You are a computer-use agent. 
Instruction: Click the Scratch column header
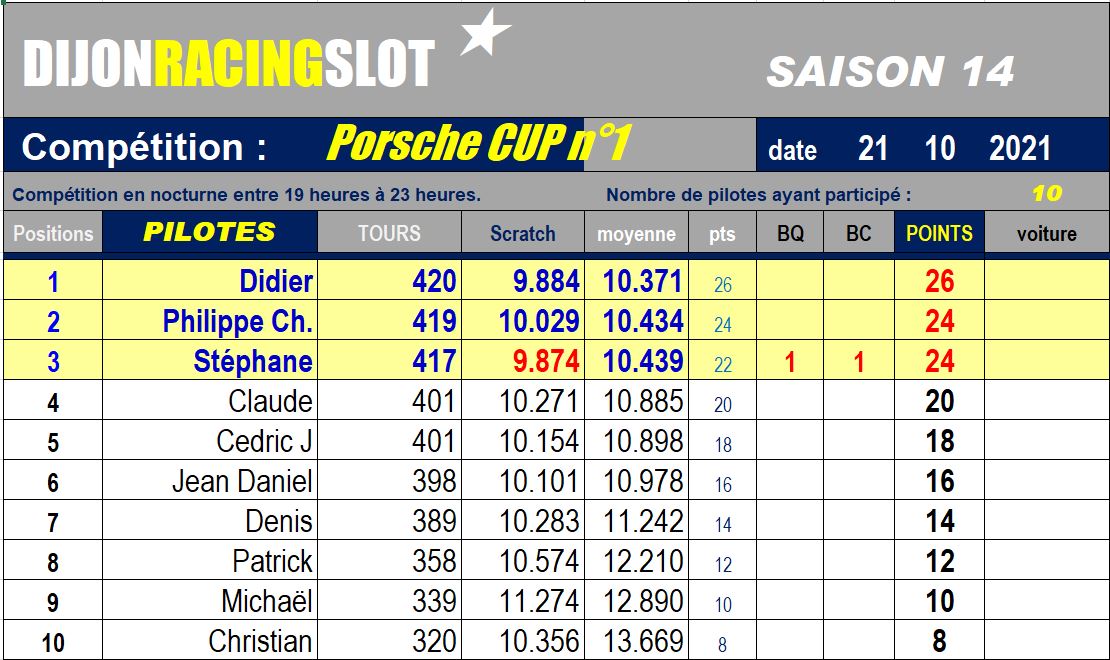point(522,232)
